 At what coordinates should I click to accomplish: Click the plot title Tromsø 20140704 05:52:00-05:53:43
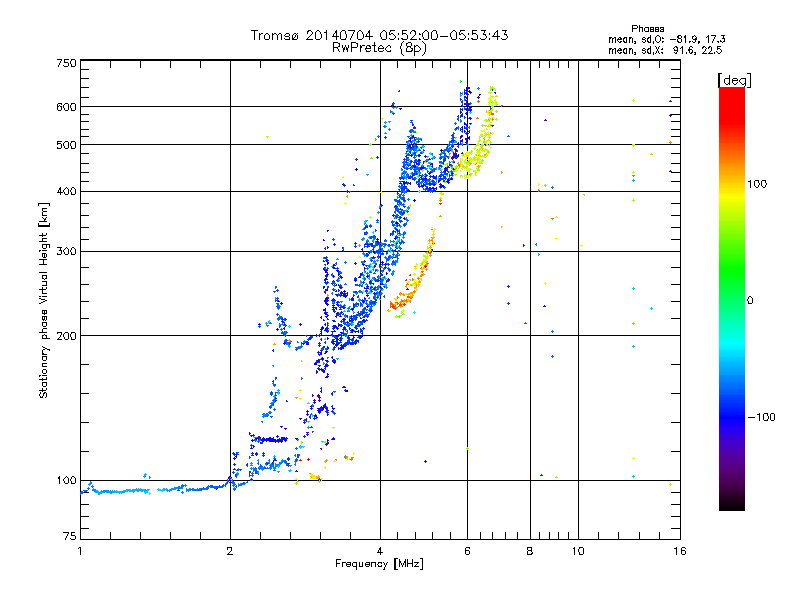tap(379, 35)
